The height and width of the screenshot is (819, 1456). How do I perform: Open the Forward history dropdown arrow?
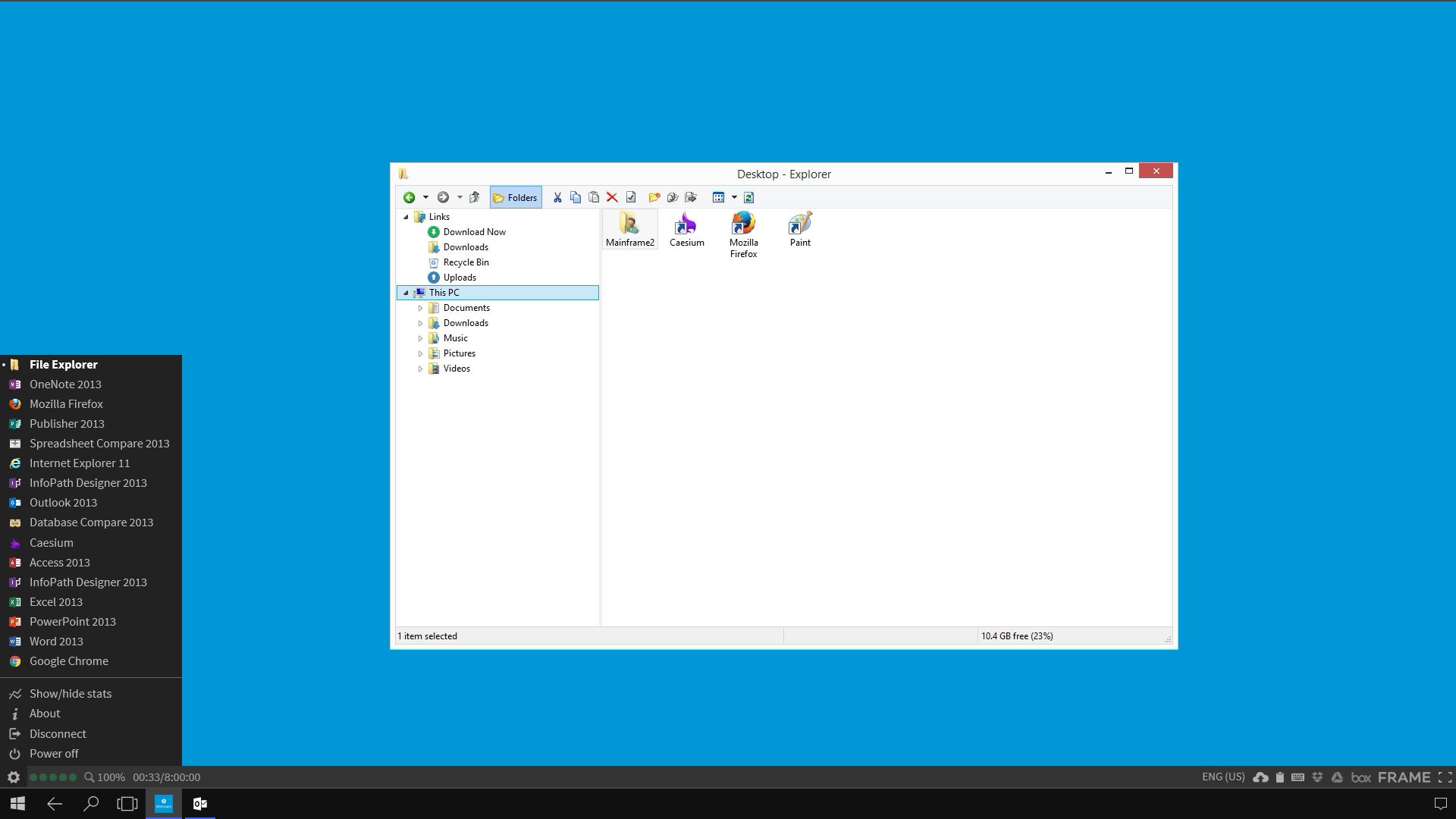tap(460, 197)
